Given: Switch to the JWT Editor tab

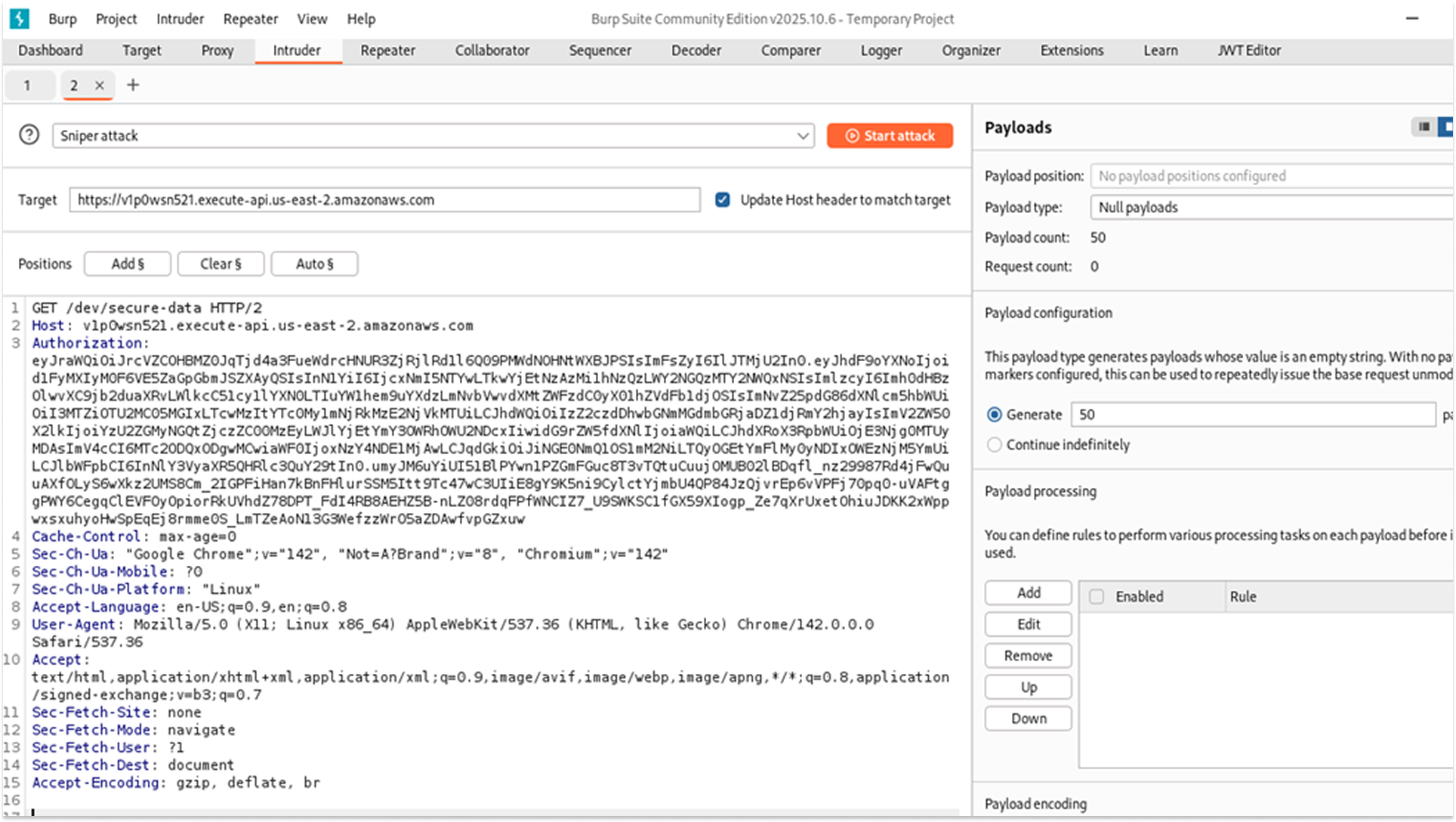Looking at the screenshot, I should tap(1248, 51).
